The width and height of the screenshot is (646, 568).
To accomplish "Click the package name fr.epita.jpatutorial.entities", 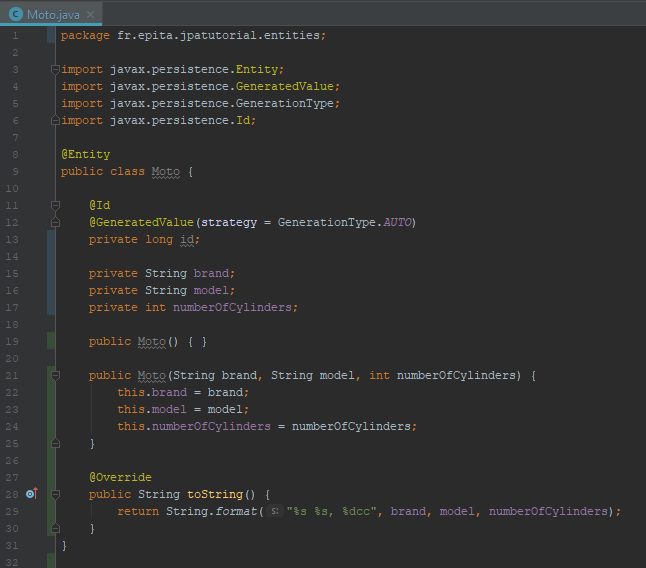I will [x=218, y=35].
